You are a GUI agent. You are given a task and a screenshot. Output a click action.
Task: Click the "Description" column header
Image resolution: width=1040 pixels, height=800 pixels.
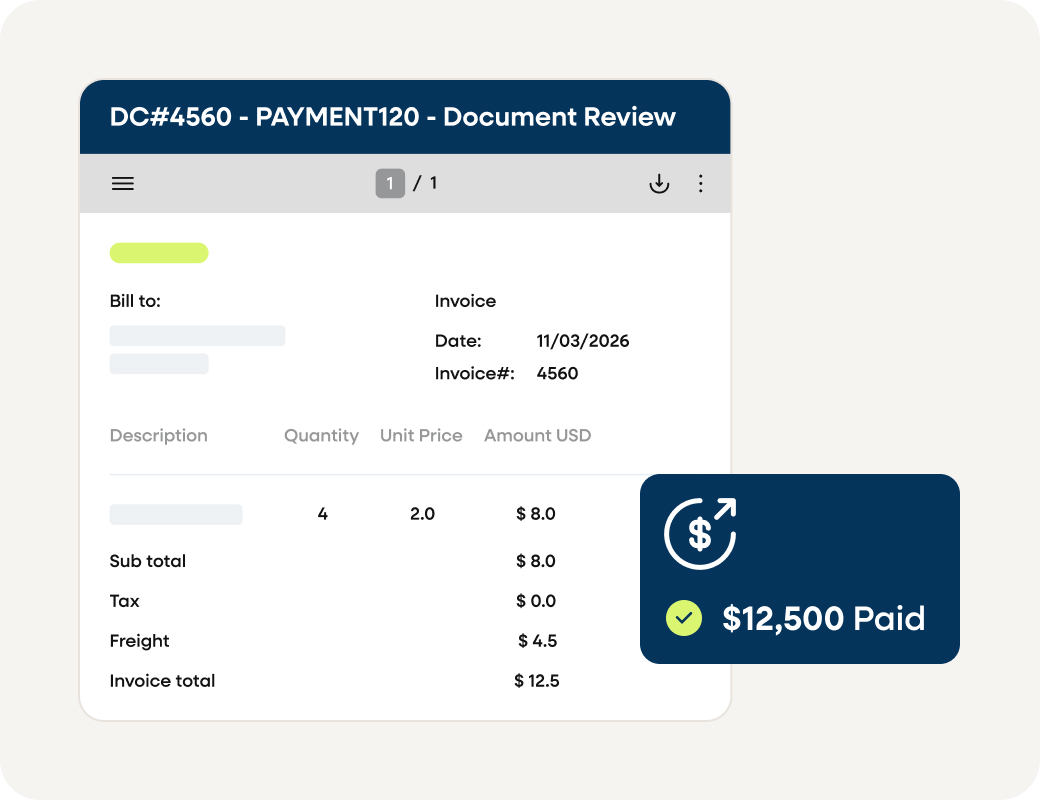[159, 436]
